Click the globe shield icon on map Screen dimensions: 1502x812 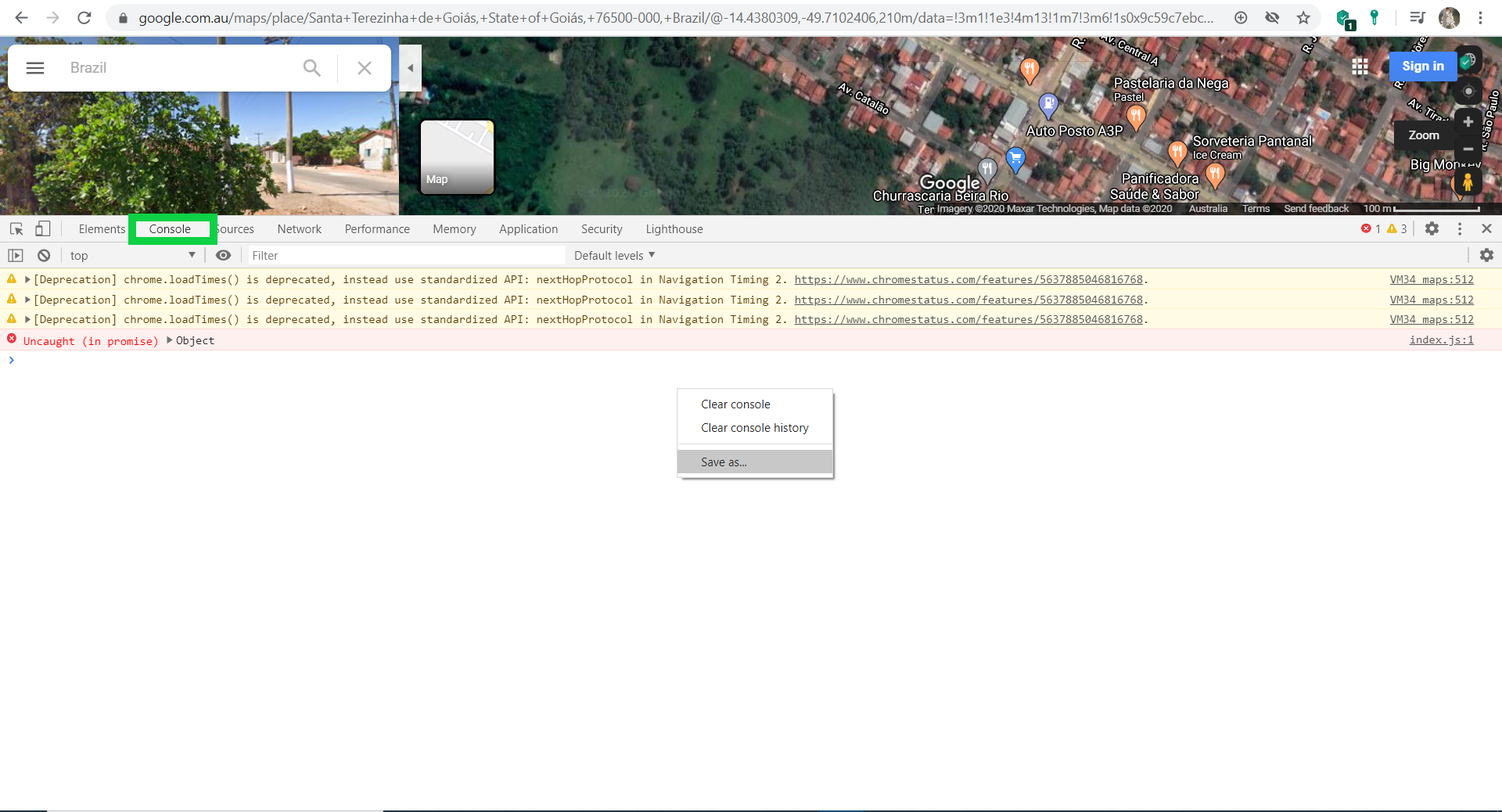point(1468,60)
